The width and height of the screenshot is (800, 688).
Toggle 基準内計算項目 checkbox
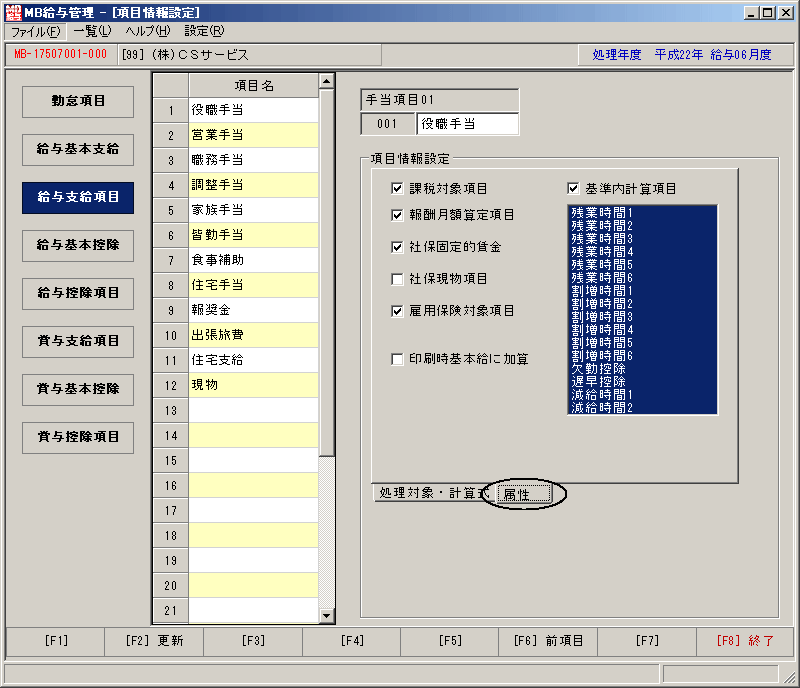pos(573,188)
